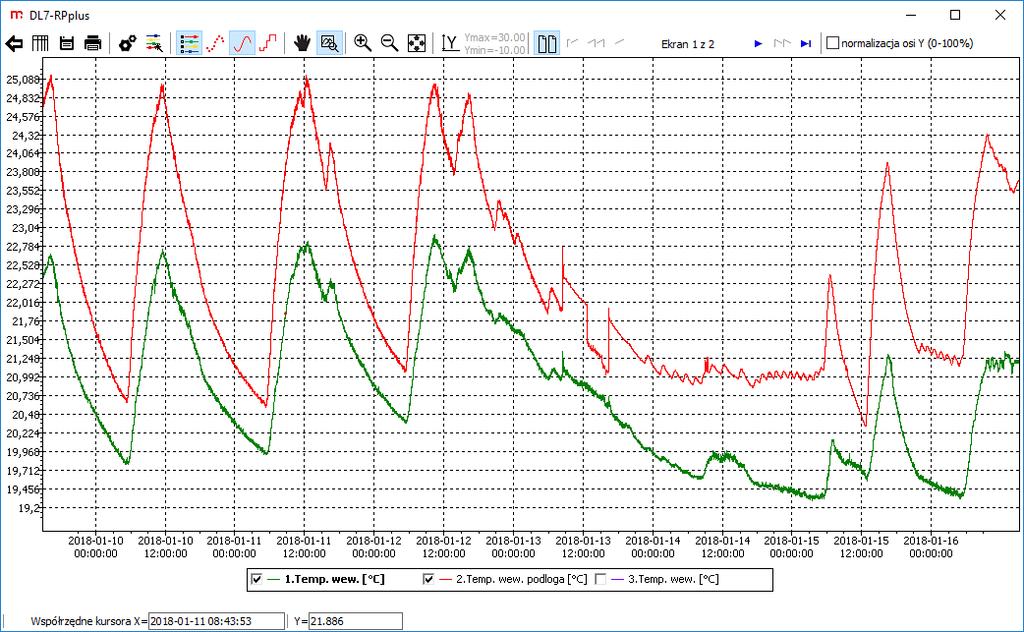Click the red 2.Temp. wew. podłoga legend label
This screenshot has width=1024, height=632.
[522, 579]
